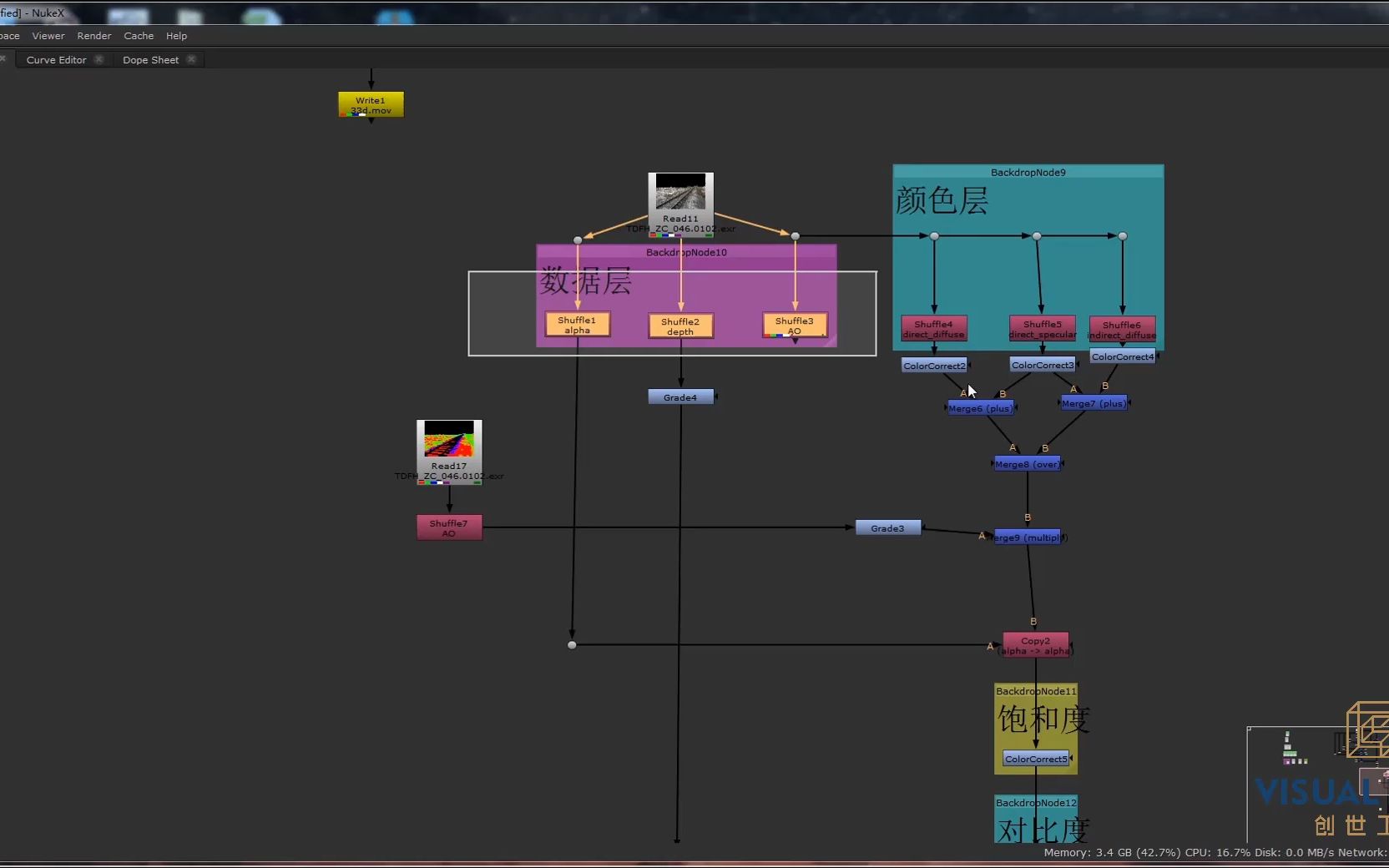Select the ColorCorrect5 node

click(1036, 759)
